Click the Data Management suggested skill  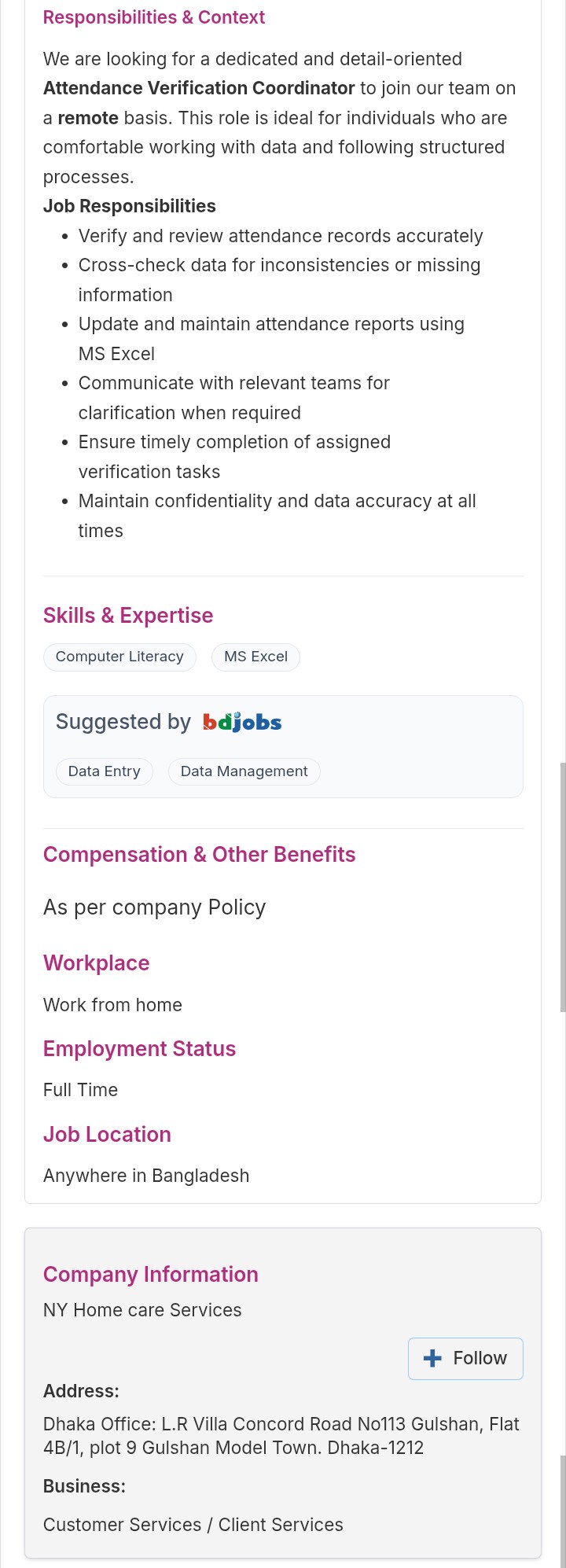244,771
